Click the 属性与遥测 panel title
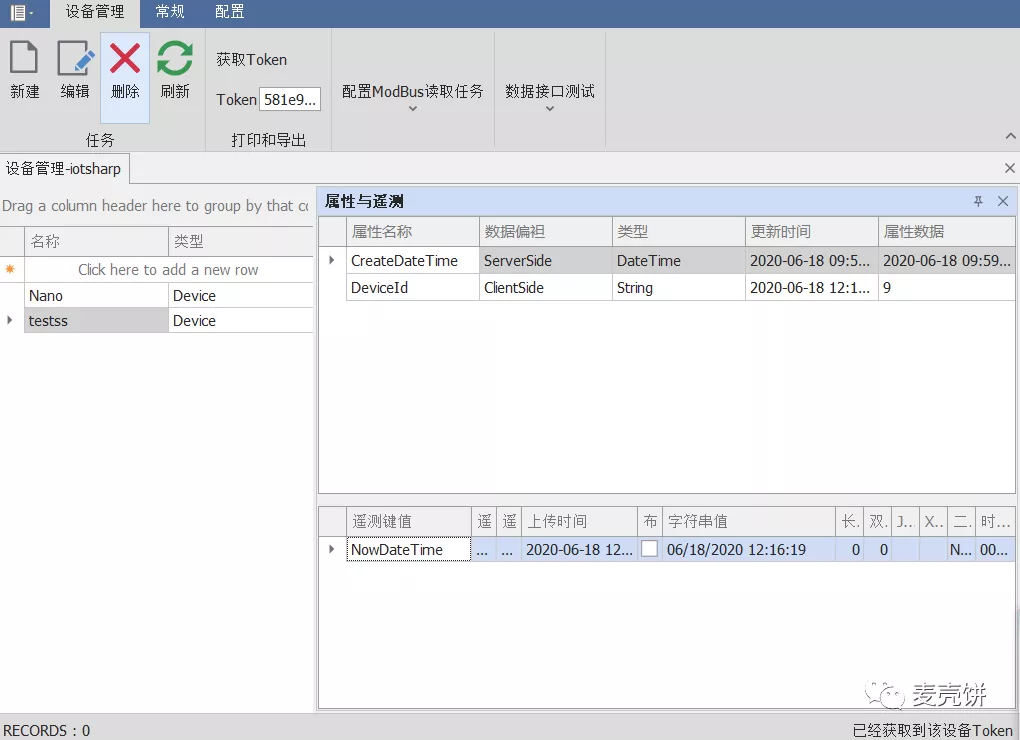Screen dimensions: 1020x740 tap(364, 202)
